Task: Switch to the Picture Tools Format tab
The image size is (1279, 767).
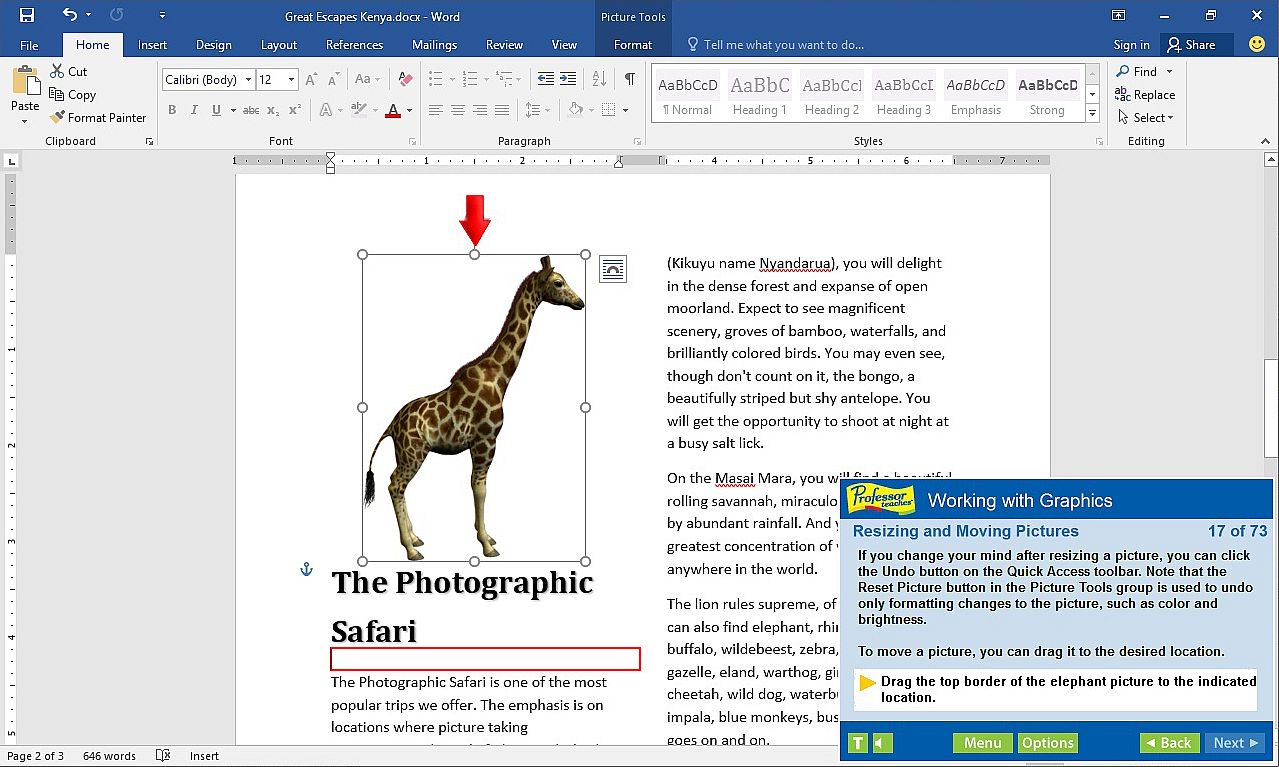Action: [x=633, y=45]
